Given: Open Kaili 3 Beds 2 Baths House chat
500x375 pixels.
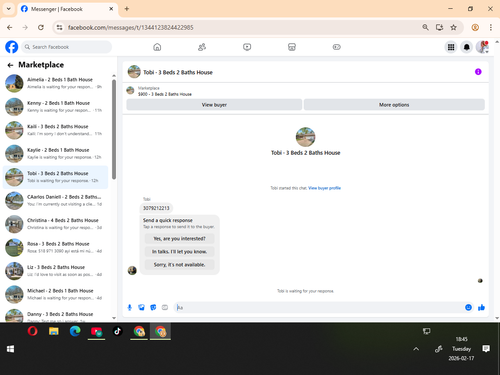Looking at the screenshot, I should tap(55, 130).
